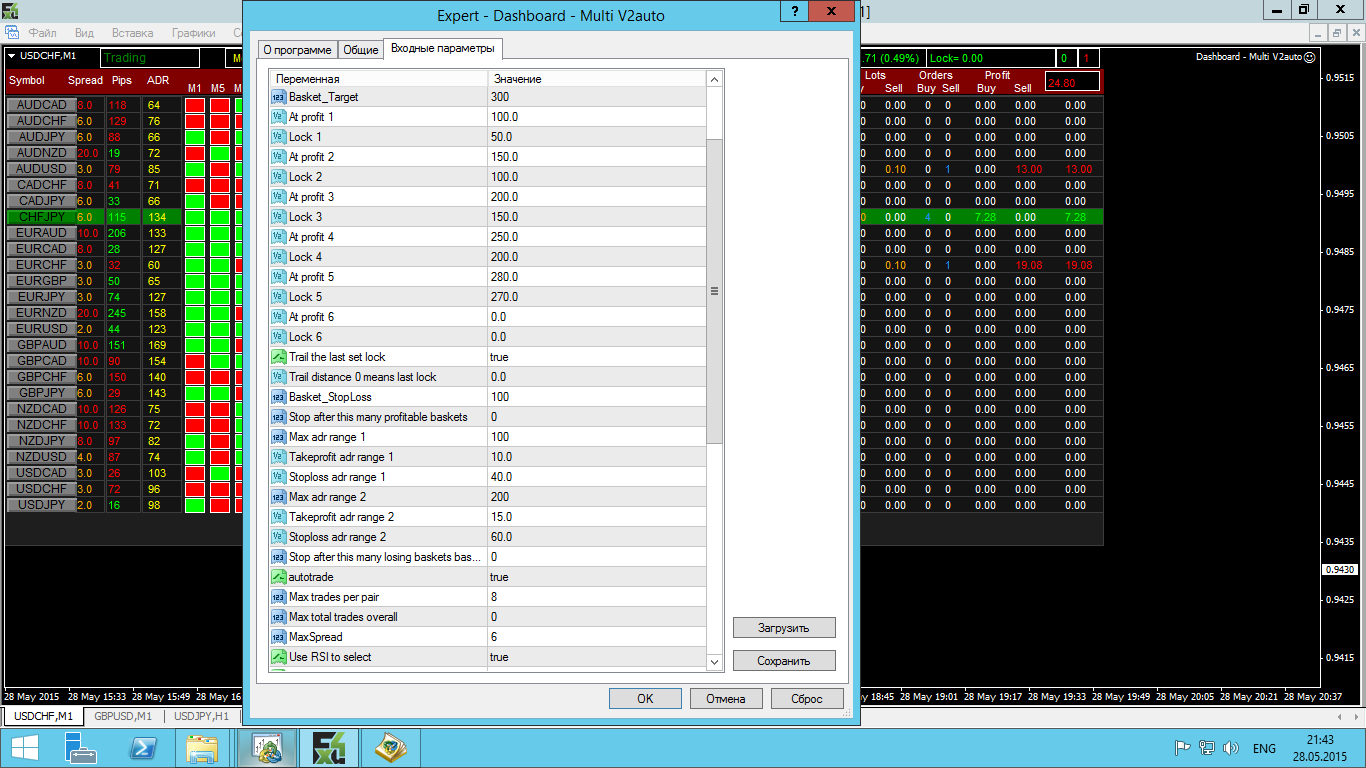Click the ENG language indicator in taskbar

point(1264,748)
